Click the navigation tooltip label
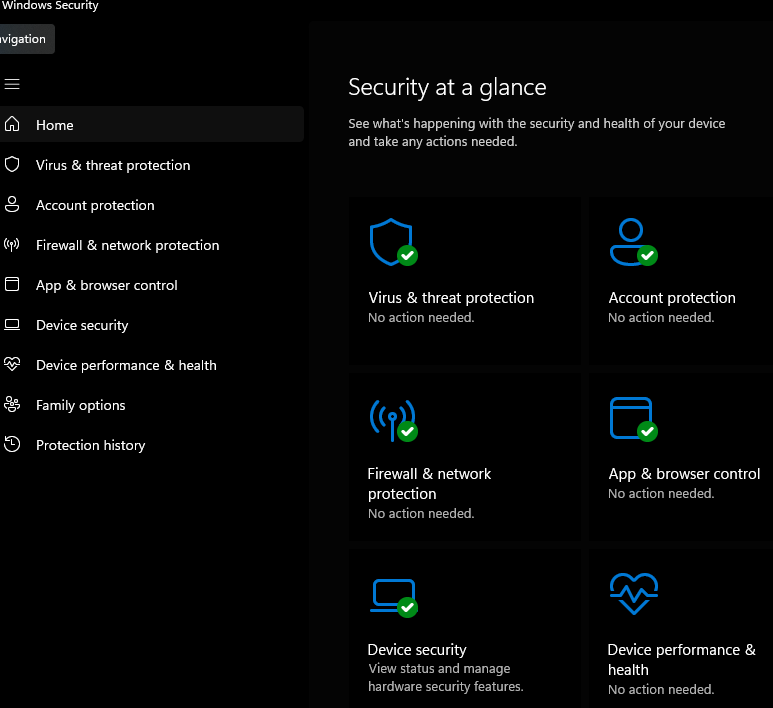This screenshot has height=708, width=773. 26,39
